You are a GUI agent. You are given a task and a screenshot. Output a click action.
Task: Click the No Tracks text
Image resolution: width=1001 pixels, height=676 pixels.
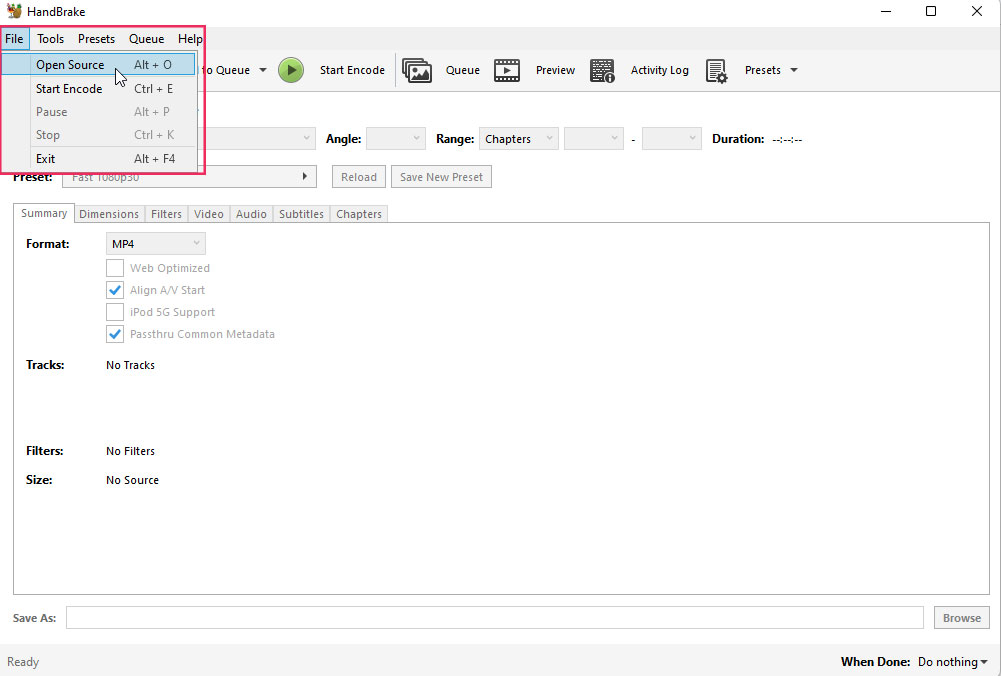(x=130, y=365)
